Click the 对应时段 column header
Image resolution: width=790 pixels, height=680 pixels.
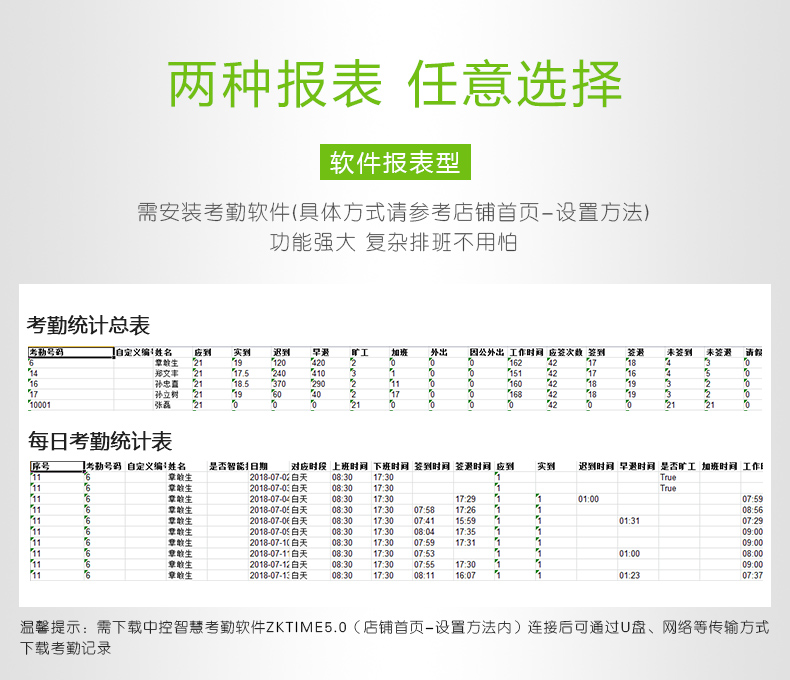click(x=309, y=466)
